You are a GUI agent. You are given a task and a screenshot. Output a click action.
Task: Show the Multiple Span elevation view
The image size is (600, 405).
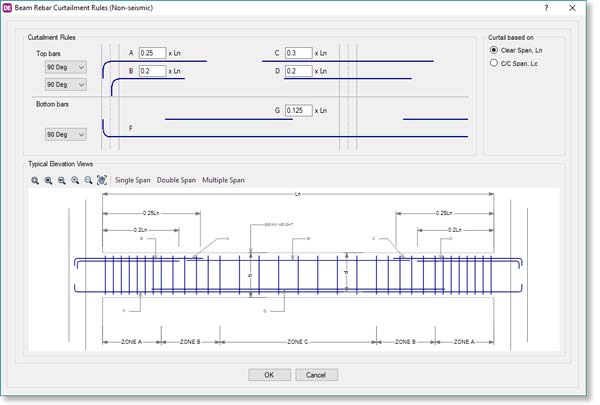coord(223,180)
